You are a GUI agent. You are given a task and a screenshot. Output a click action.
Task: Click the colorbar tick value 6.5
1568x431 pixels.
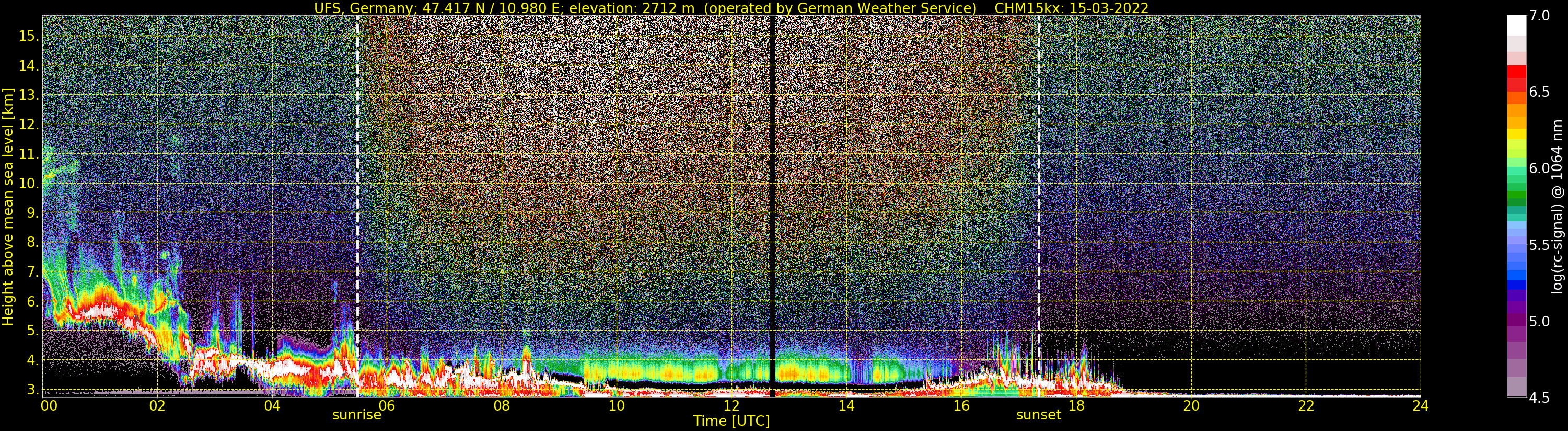click(1539, 92)
